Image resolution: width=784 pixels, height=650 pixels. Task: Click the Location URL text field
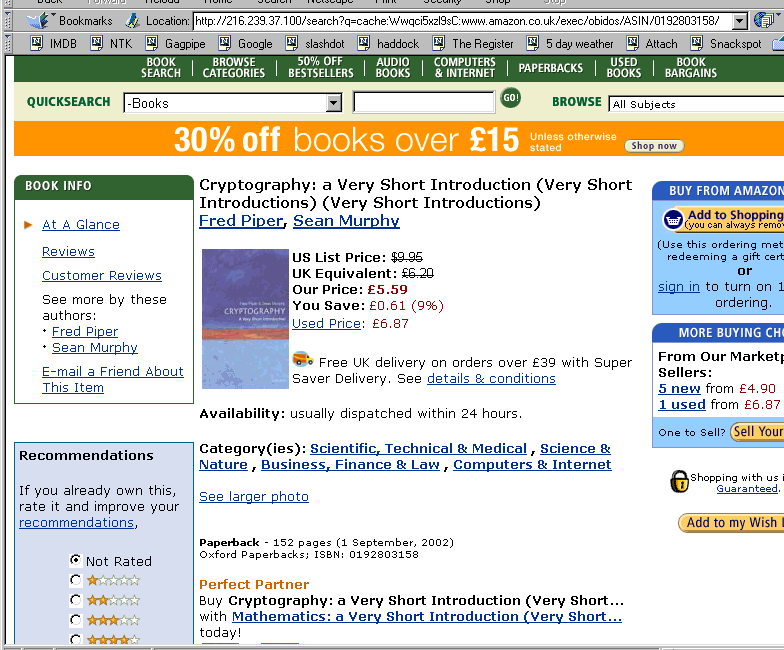(463, 21)
